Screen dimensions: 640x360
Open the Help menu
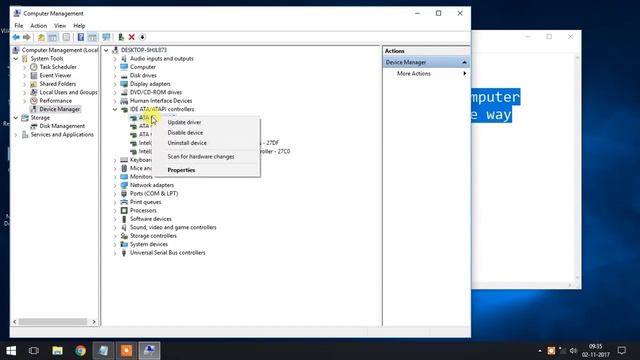tap(79, 26)
